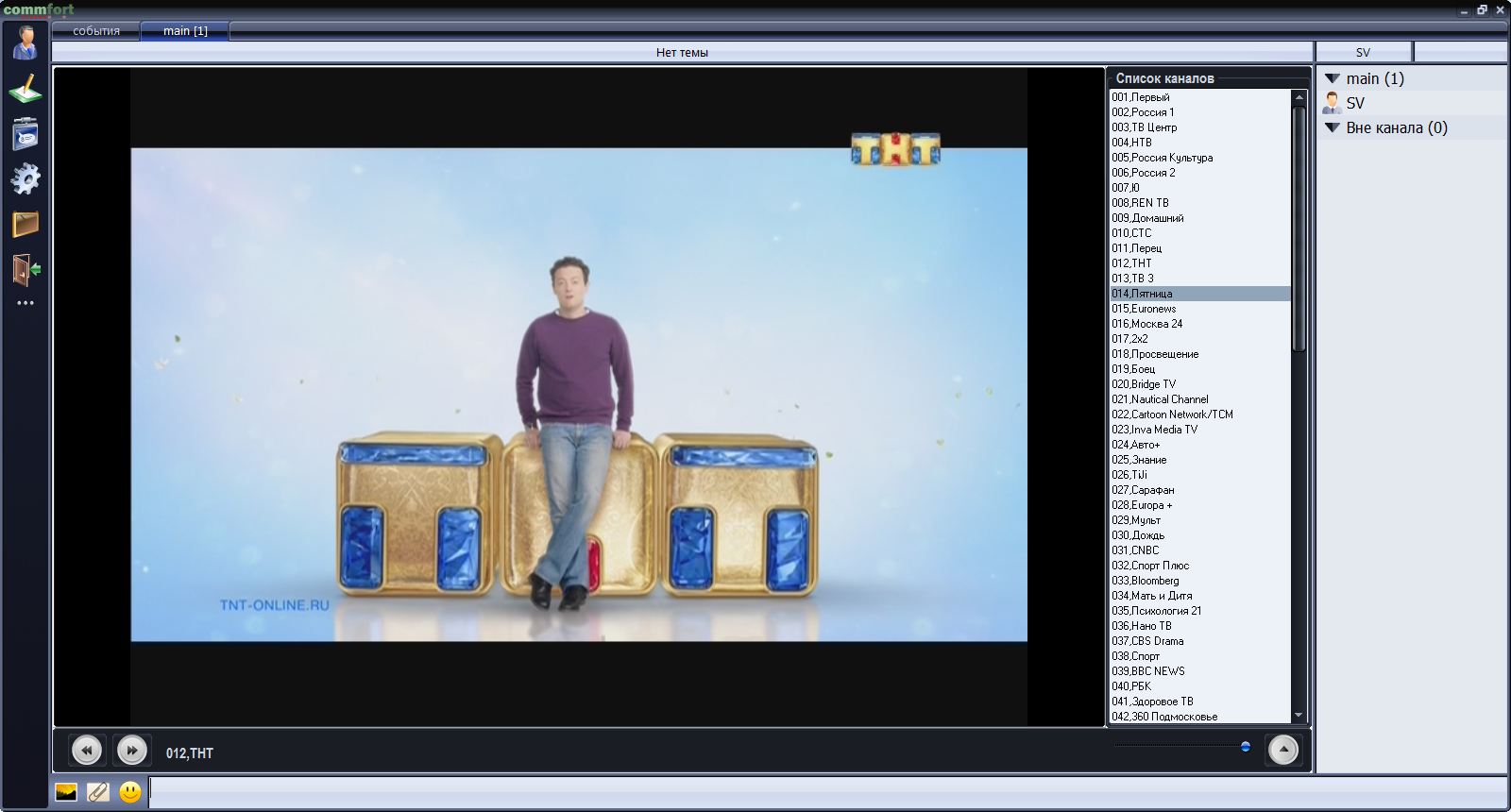Switch to the события tab
Screen dimensions: 1511x812
click(96, 31)
